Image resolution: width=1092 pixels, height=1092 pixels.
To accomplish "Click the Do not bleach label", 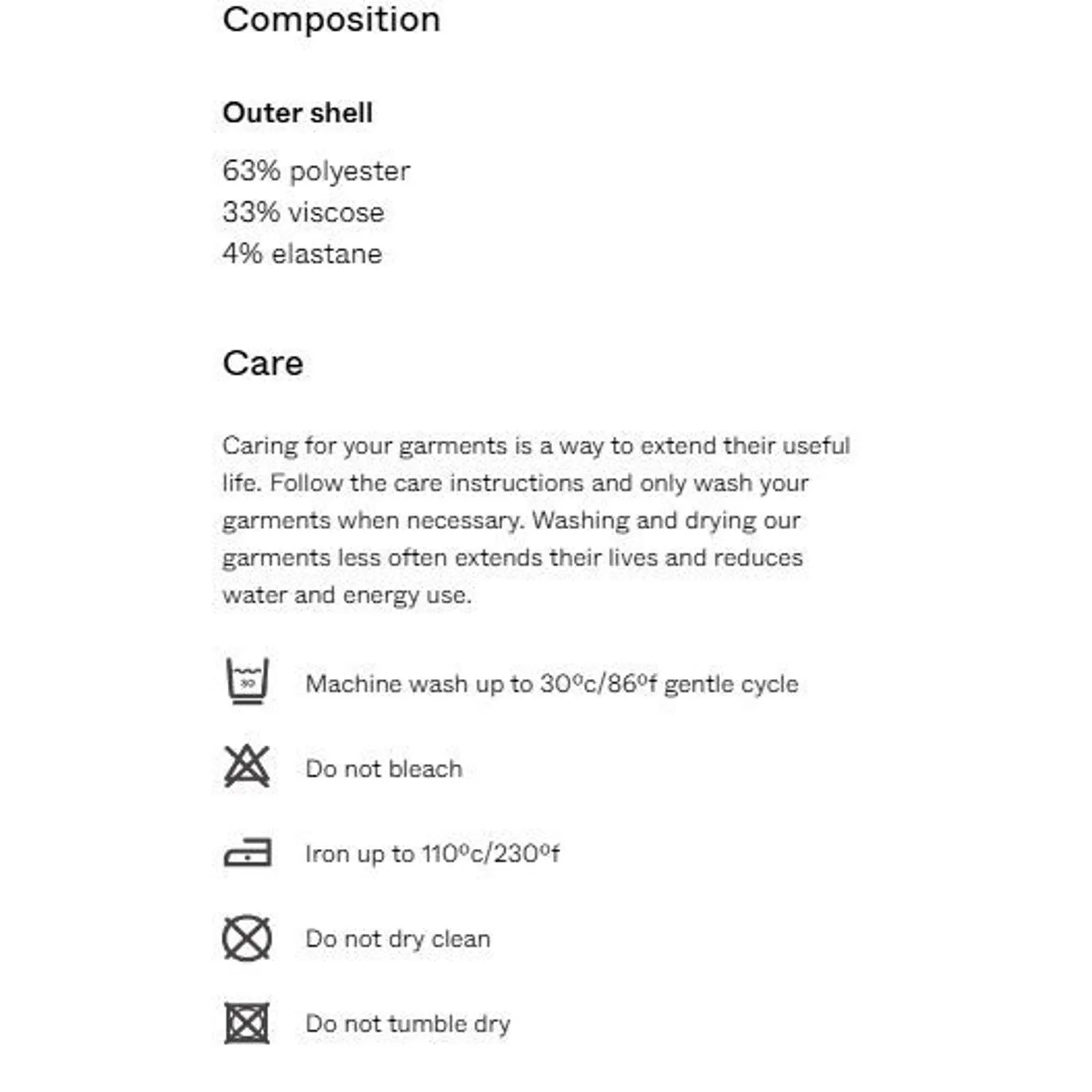I will point(384,768).
